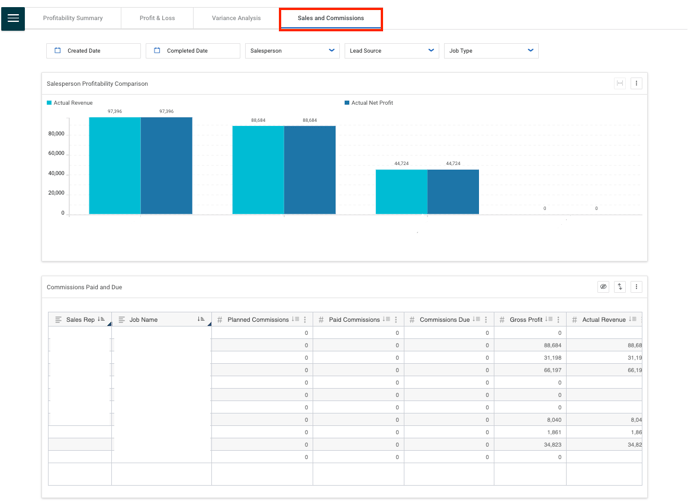Open the Completed Date filter field
The width and height of the screenshot is (688, 504).
click(x=193, y=51)
